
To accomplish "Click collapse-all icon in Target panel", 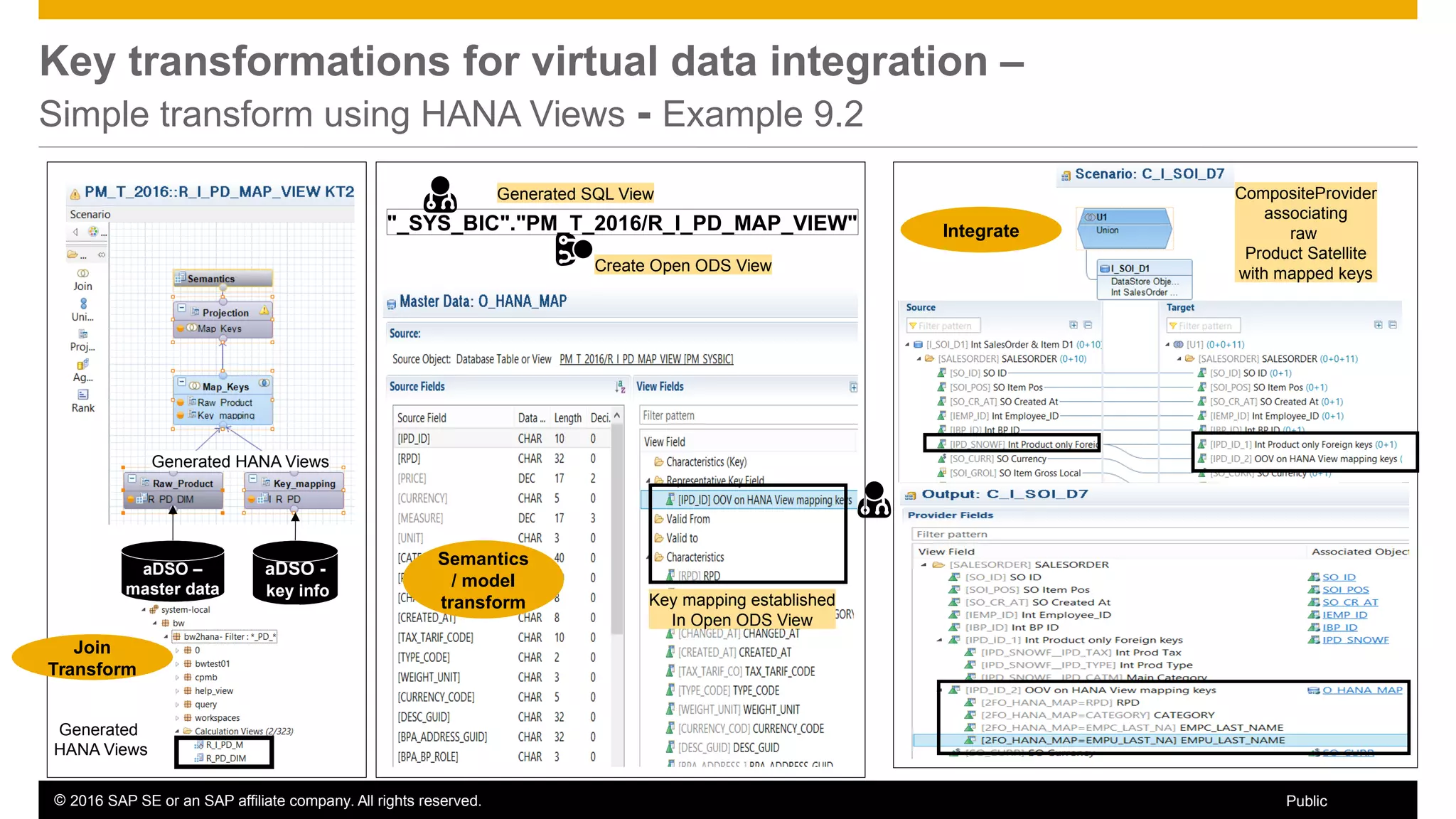I will [x=1393, y=325].
